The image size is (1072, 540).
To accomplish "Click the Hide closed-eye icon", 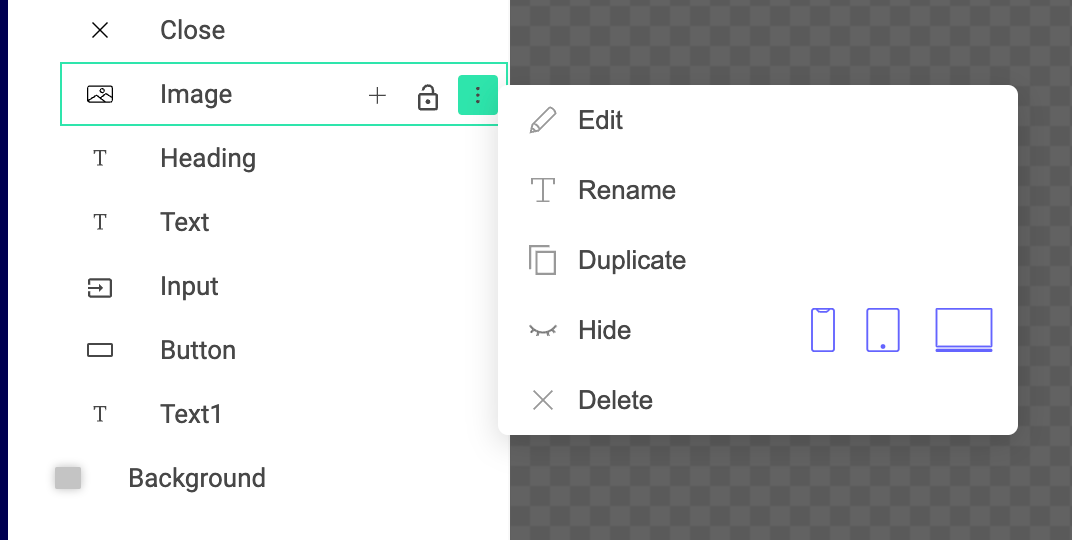I will (543, 330).
